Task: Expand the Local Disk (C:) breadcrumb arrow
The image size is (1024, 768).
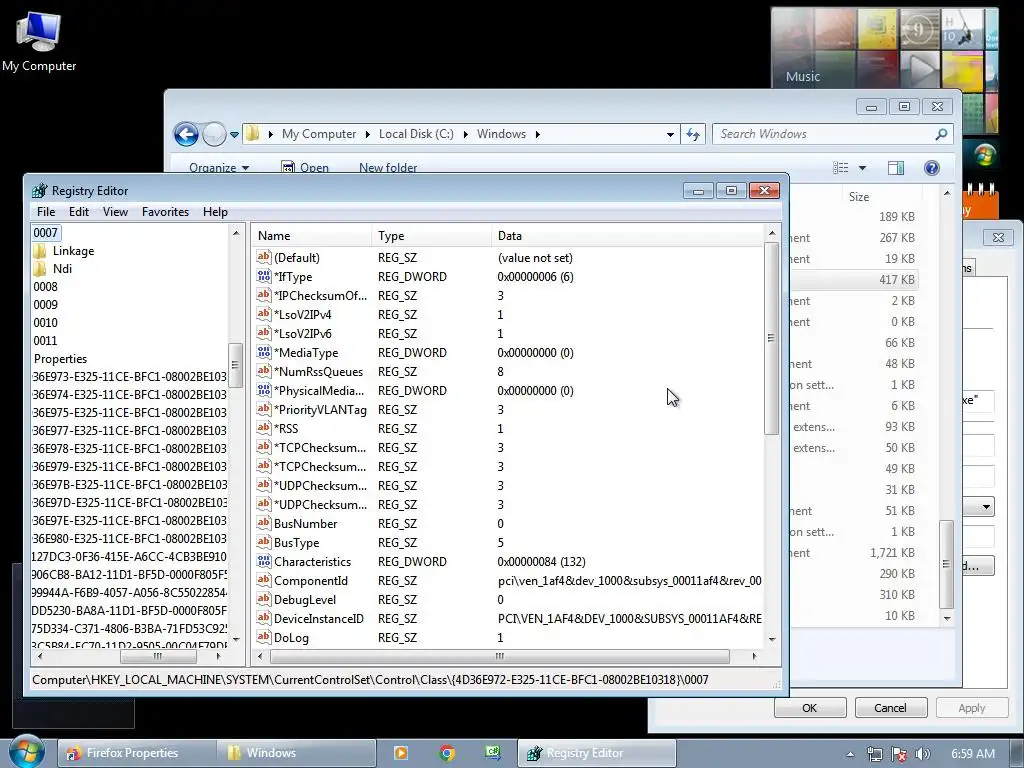Action: tap(465, 135)
